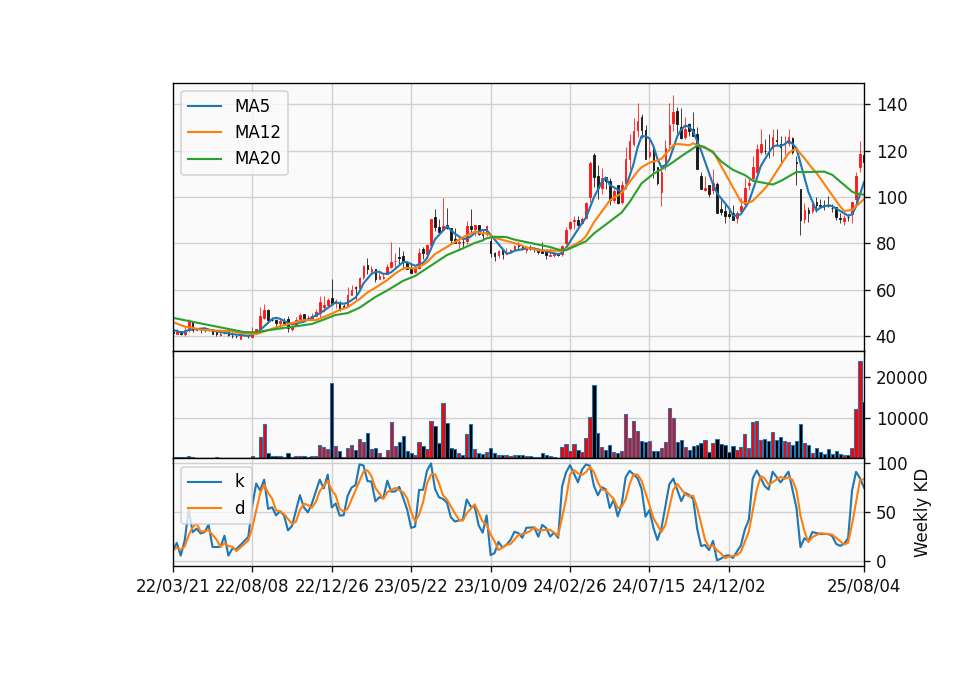Click the 40 price axis label
The image size is (960, 690).
click(887, 337)
